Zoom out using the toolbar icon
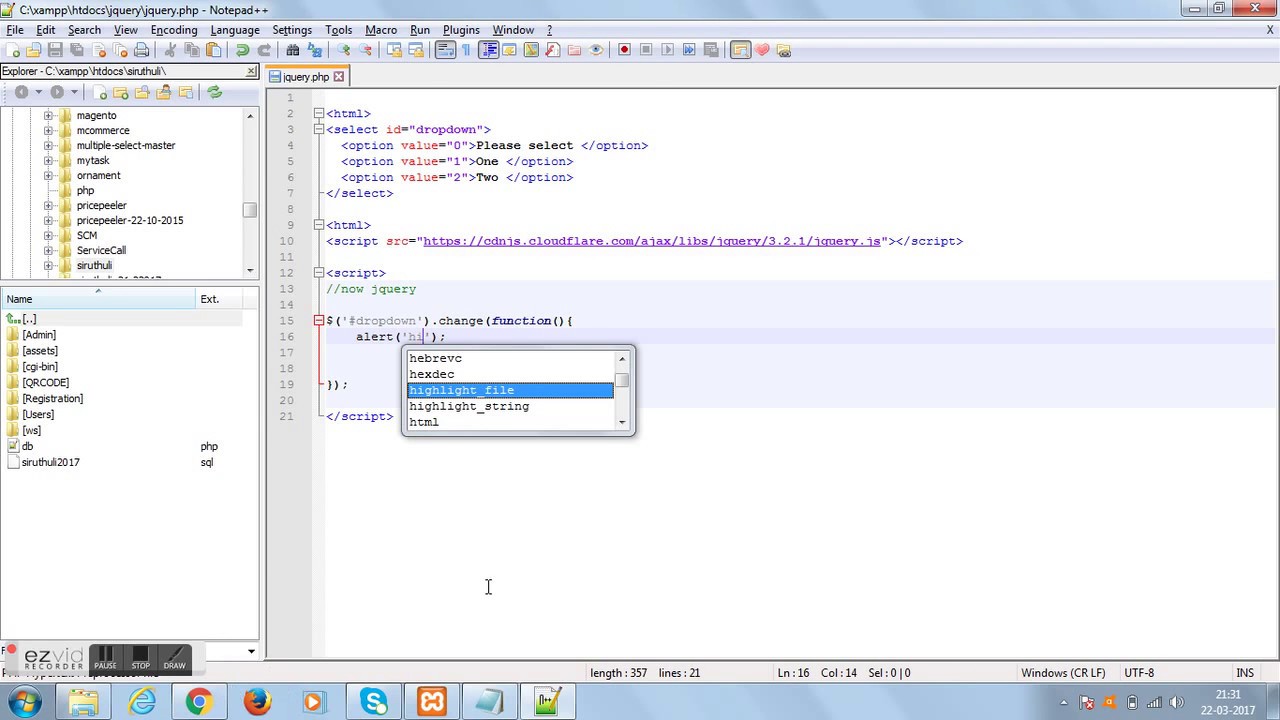This screenshot has width=1280, height=720. tap(365, 50)
